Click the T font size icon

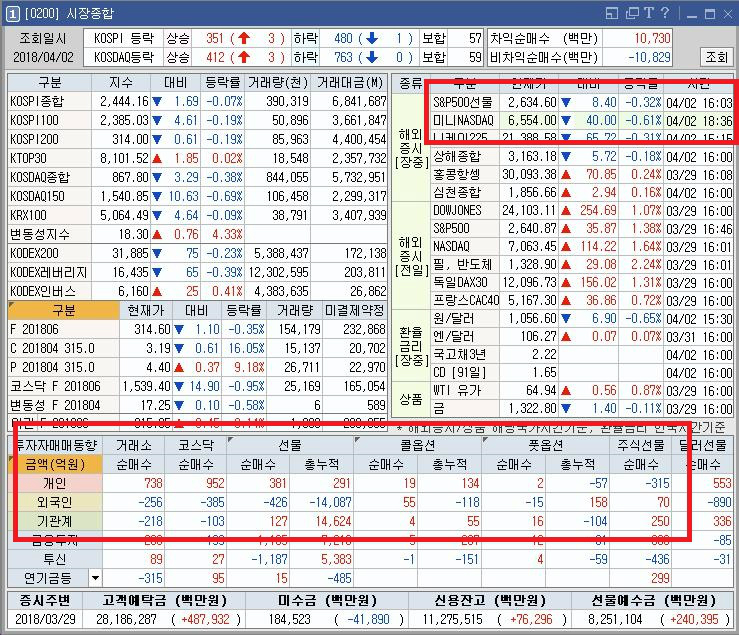click(649, 13)
